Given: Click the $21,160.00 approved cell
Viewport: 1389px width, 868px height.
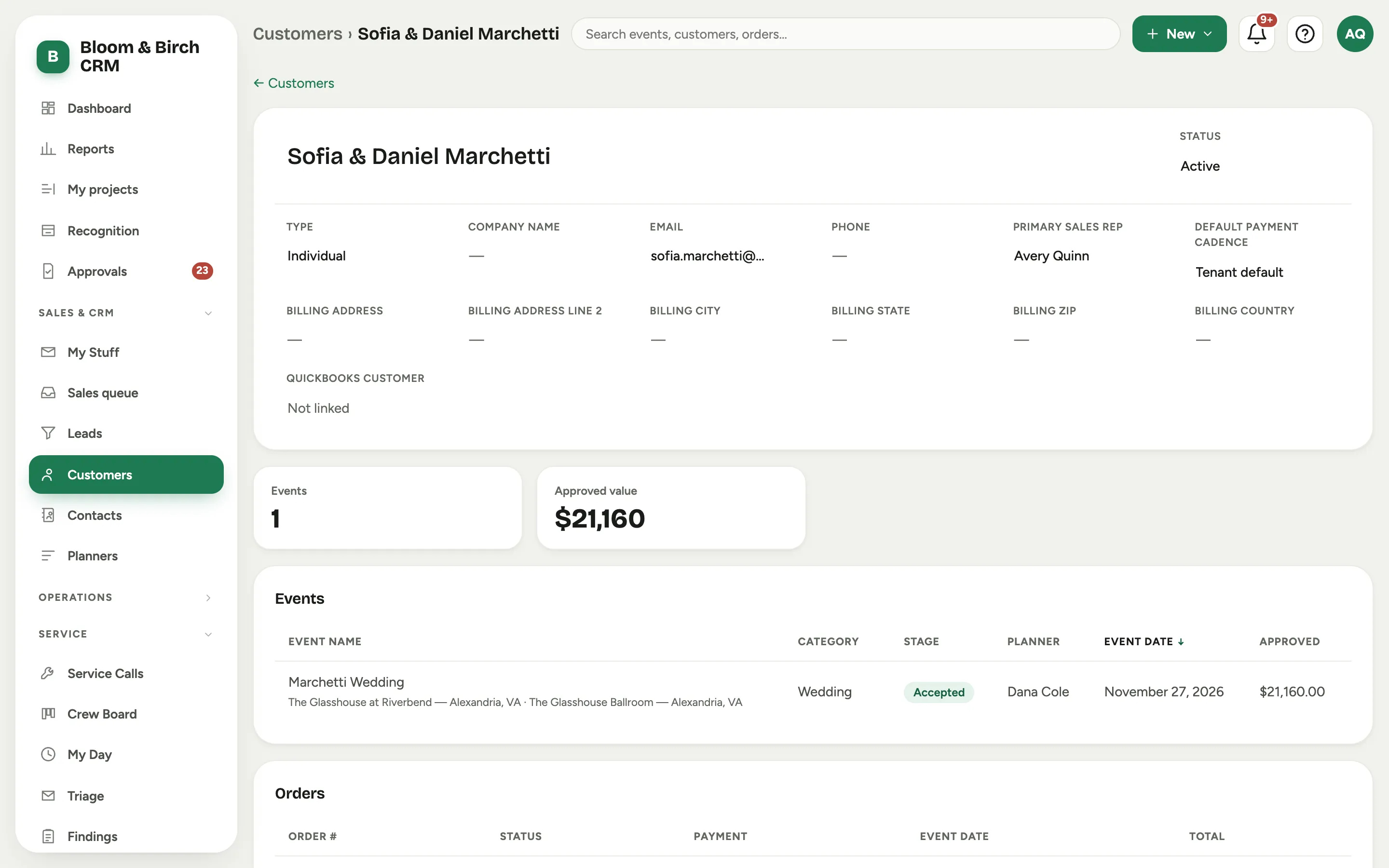Looking at the screenshot, I should [1292, 691].
